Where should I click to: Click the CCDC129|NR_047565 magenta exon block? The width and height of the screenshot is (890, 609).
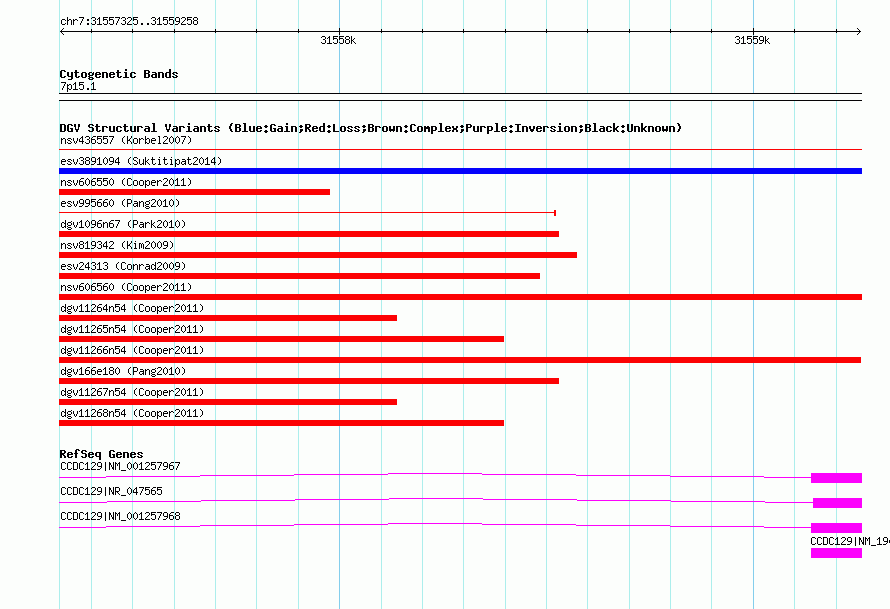click(x=837, y=503)
